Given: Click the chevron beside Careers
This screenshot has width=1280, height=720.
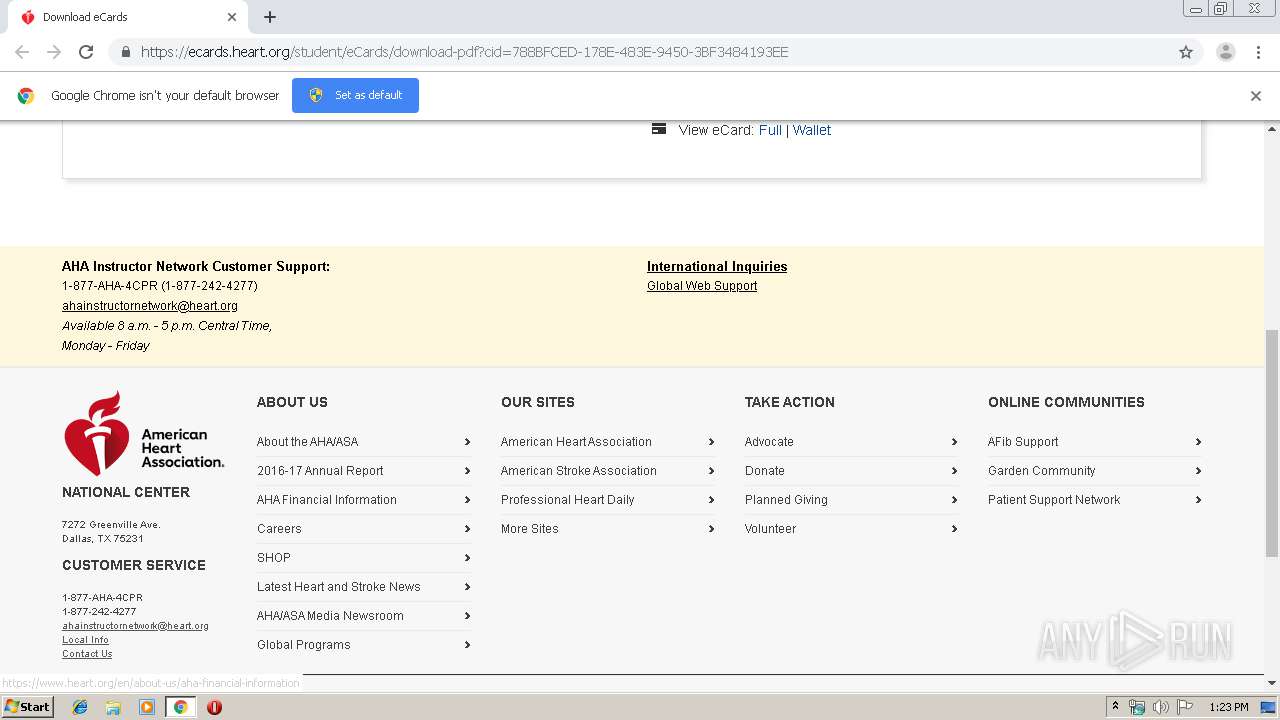Looking at the screenshot, I should [467, 529].
